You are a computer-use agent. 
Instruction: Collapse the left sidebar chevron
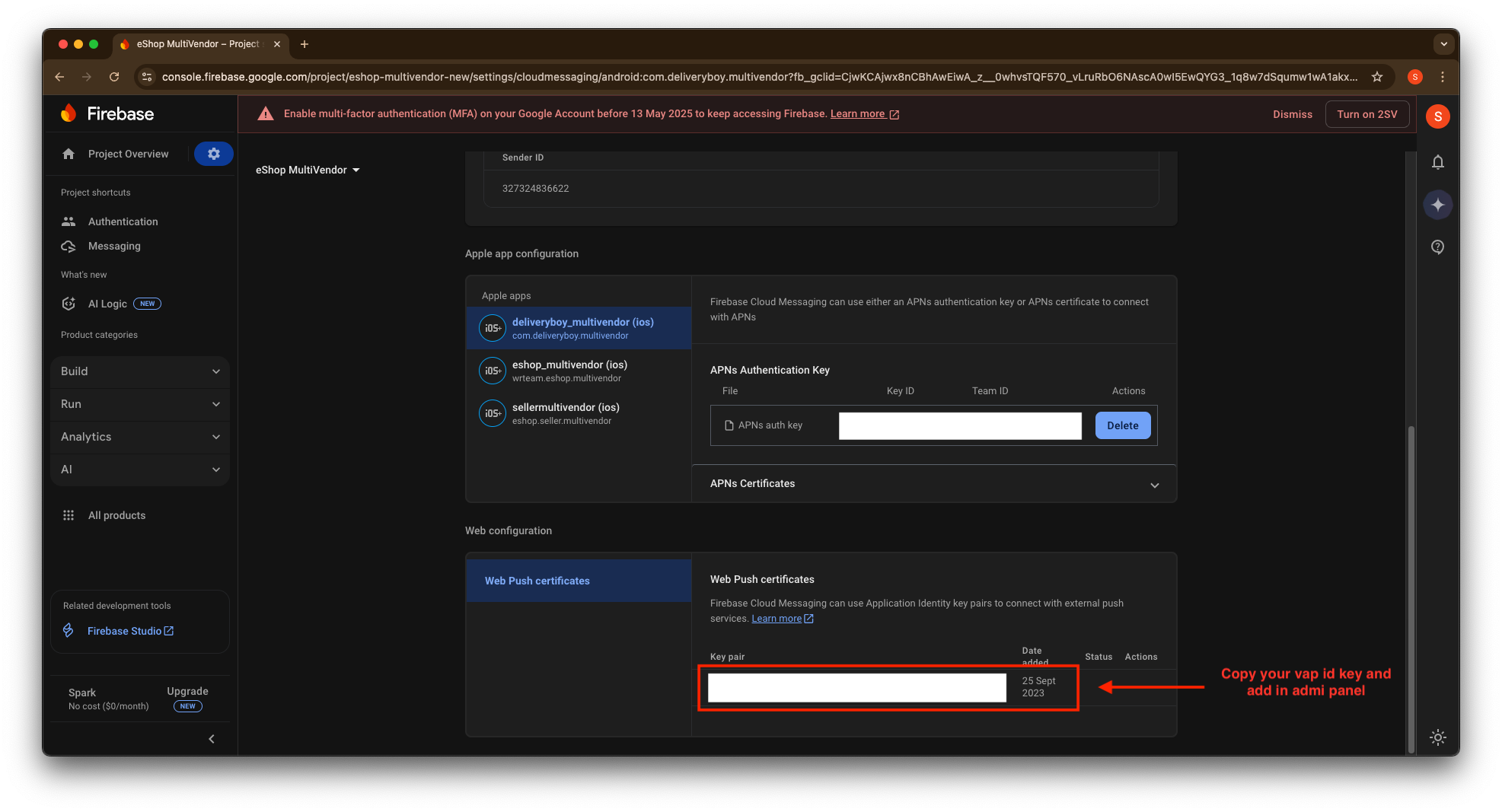pos(212,739)
